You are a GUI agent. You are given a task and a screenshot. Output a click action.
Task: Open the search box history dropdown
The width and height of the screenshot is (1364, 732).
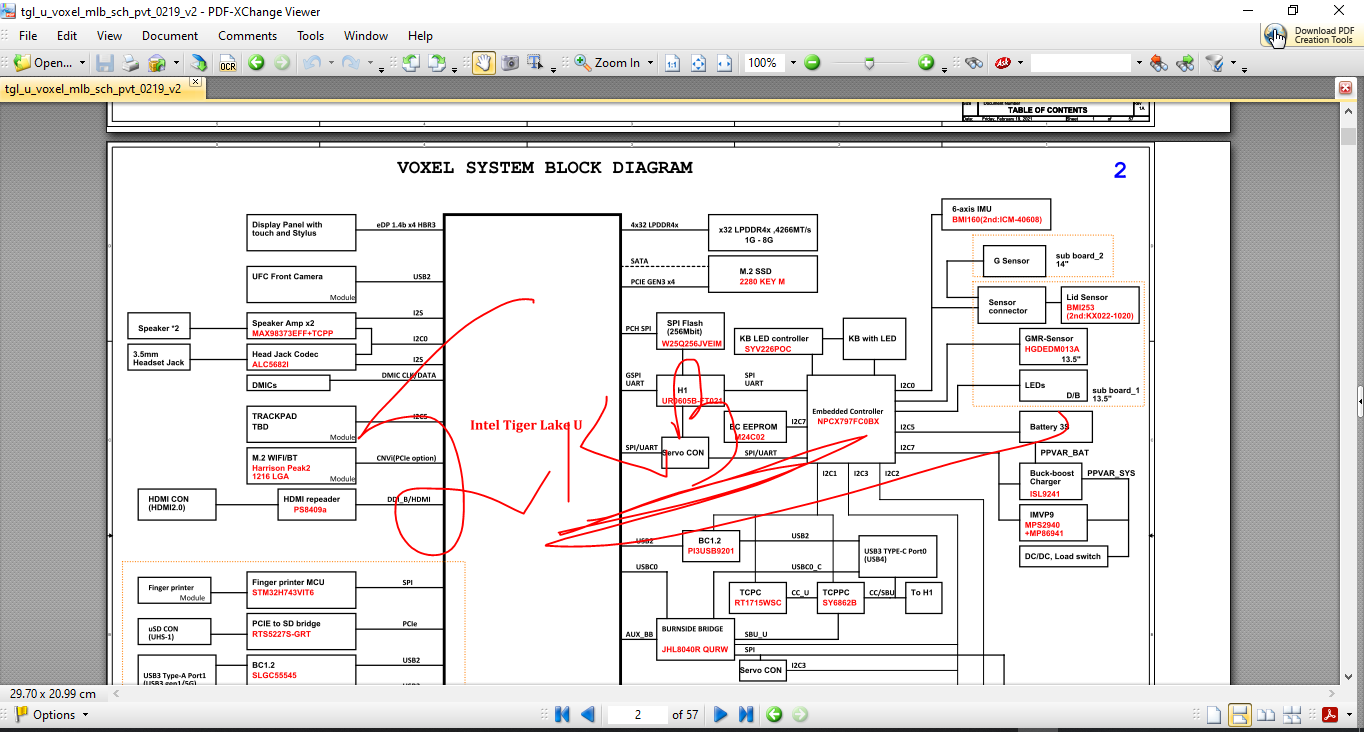1139,62
